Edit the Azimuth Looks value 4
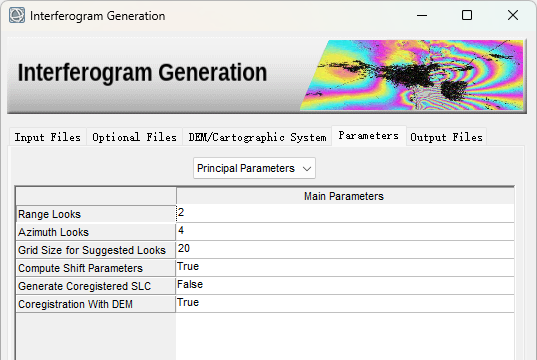Image resolution: width=537 pixels, height=360 pixels. tap(345, 232)
